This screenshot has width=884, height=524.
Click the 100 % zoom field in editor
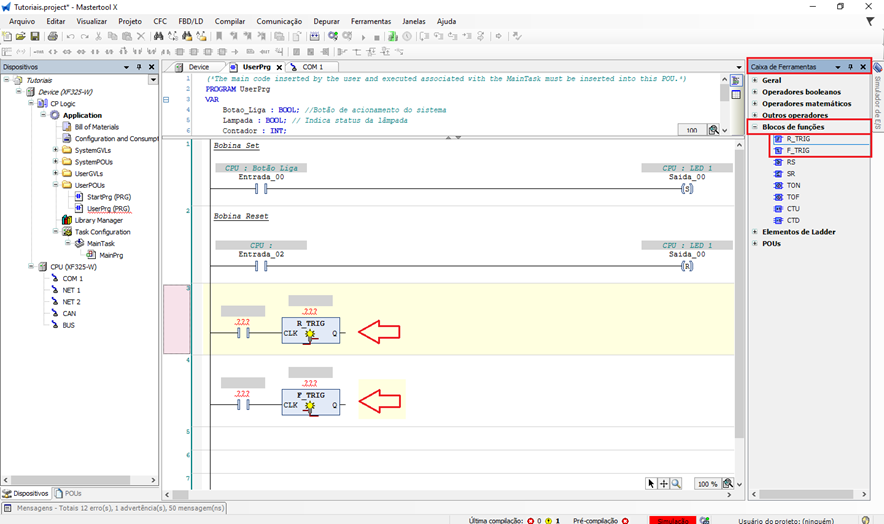[x=707, y=483]
